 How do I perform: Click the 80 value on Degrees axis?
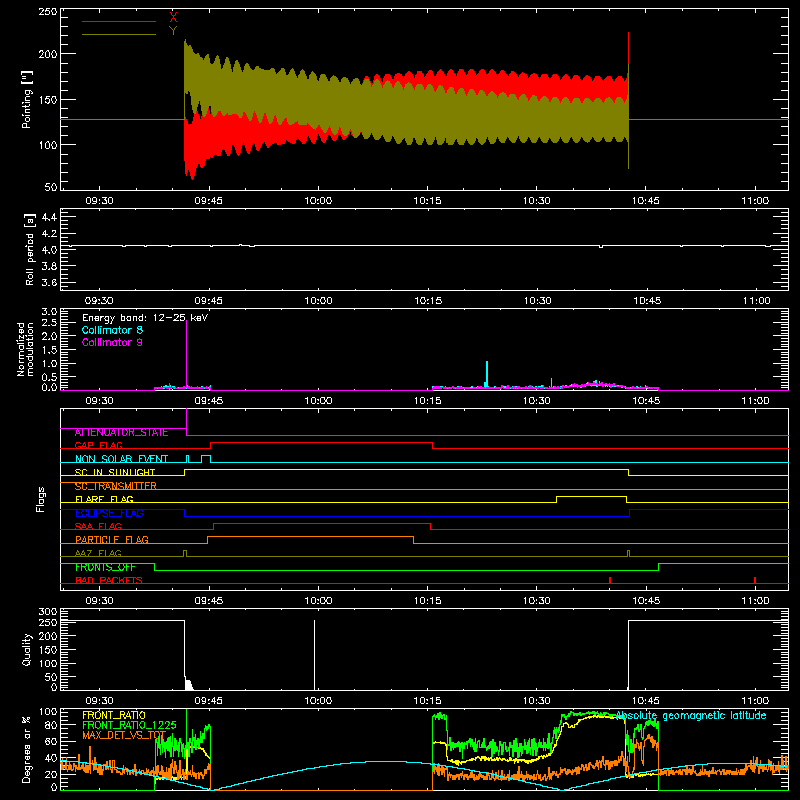(51, 725)
